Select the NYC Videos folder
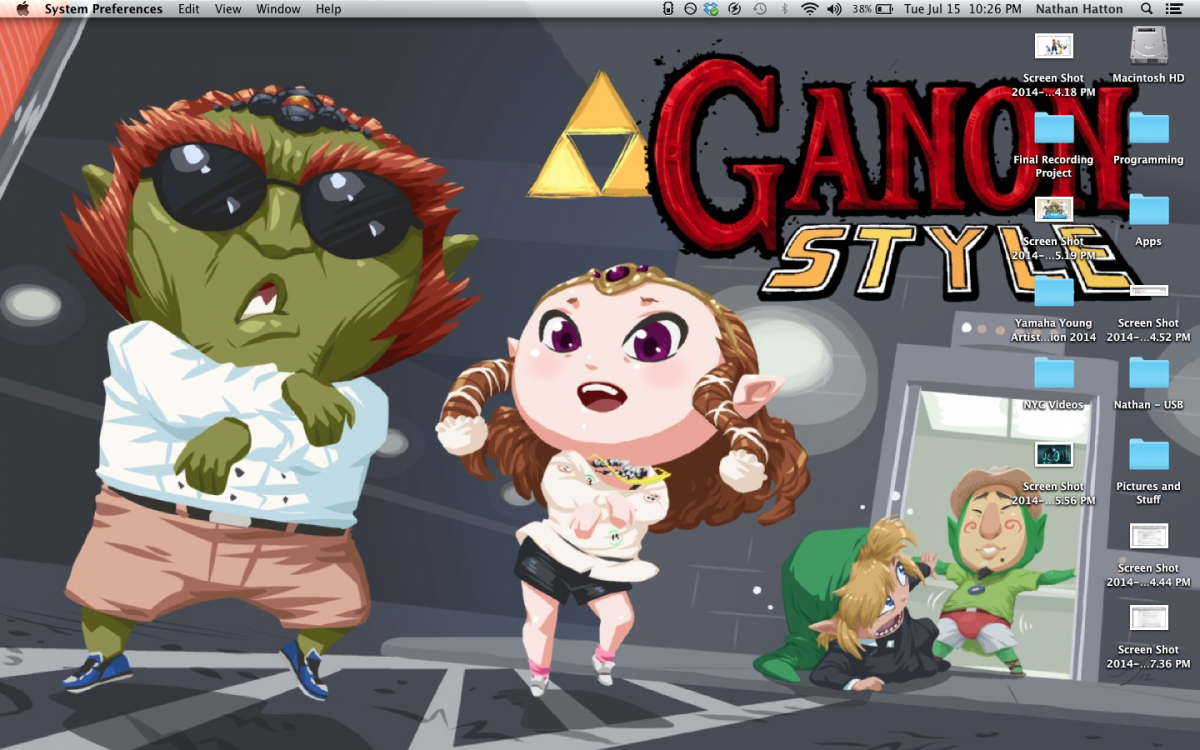This screenshot has width=1200, height=750. [1053, 374]
